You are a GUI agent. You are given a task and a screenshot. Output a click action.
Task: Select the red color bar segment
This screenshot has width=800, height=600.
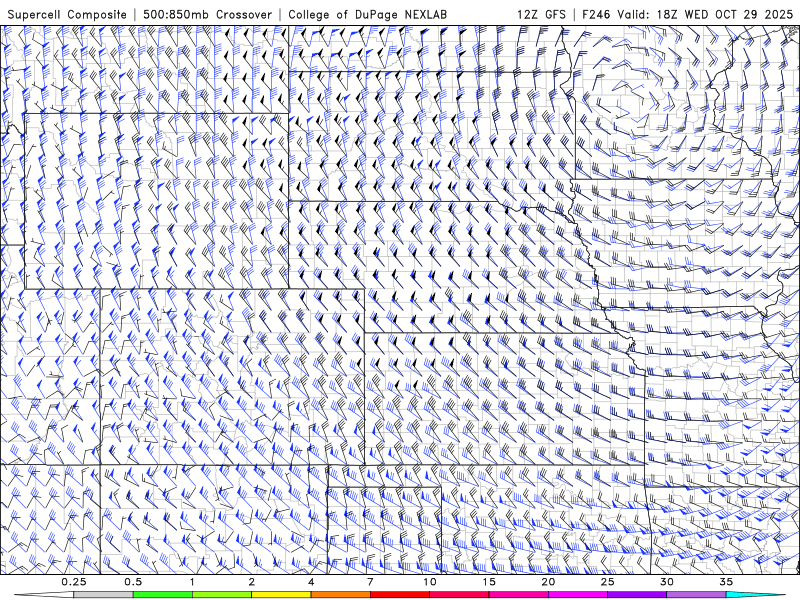pos(399,595)
